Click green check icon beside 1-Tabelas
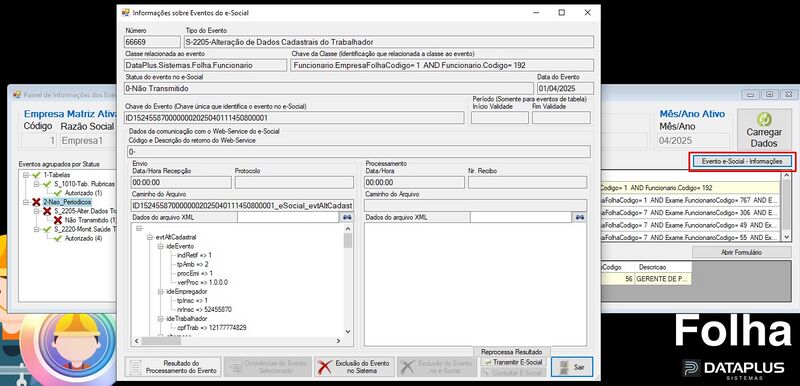The image size is (800, 386). click(36, 175)
